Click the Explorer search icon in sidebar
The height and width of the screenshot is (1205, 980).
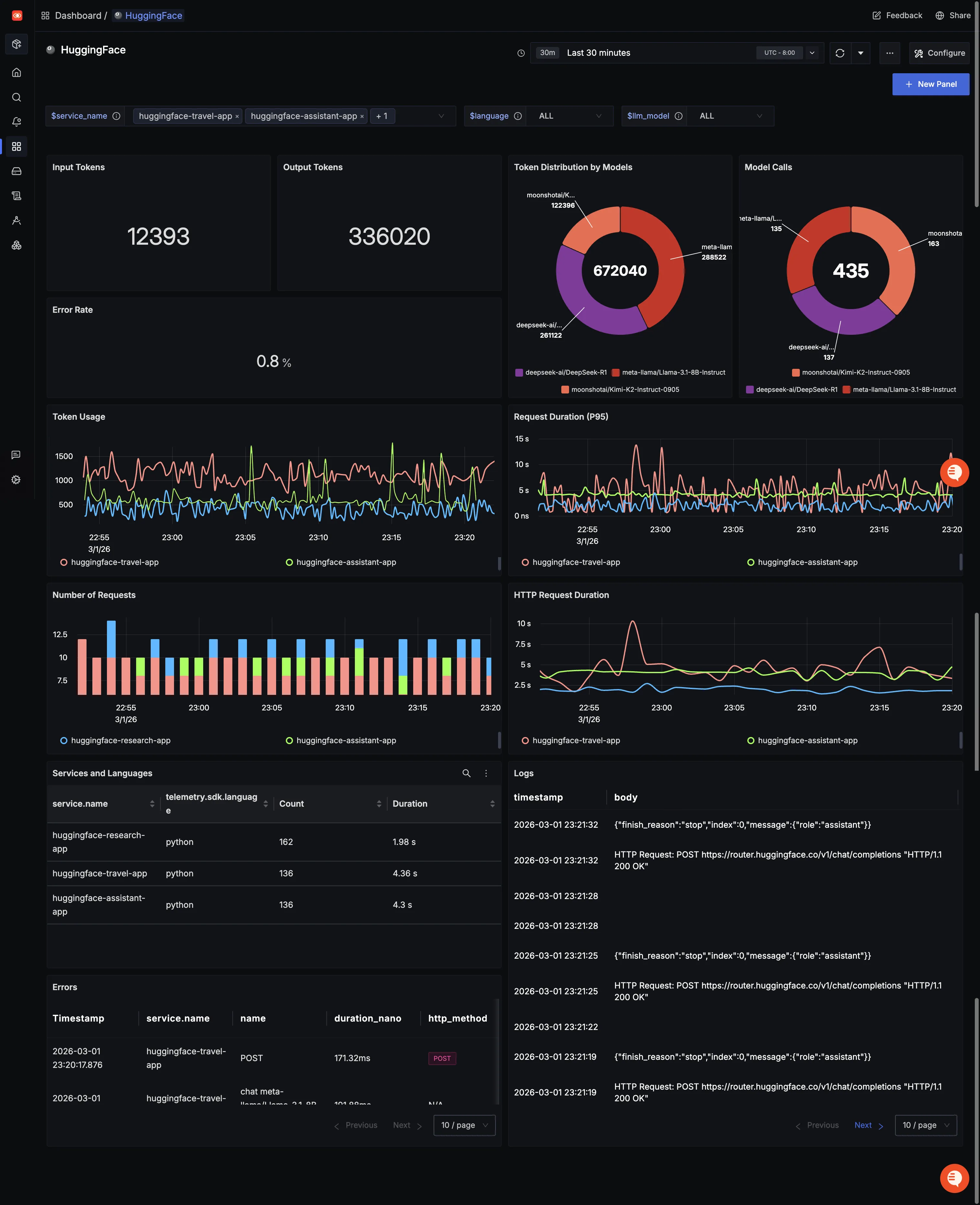[17, 97]
